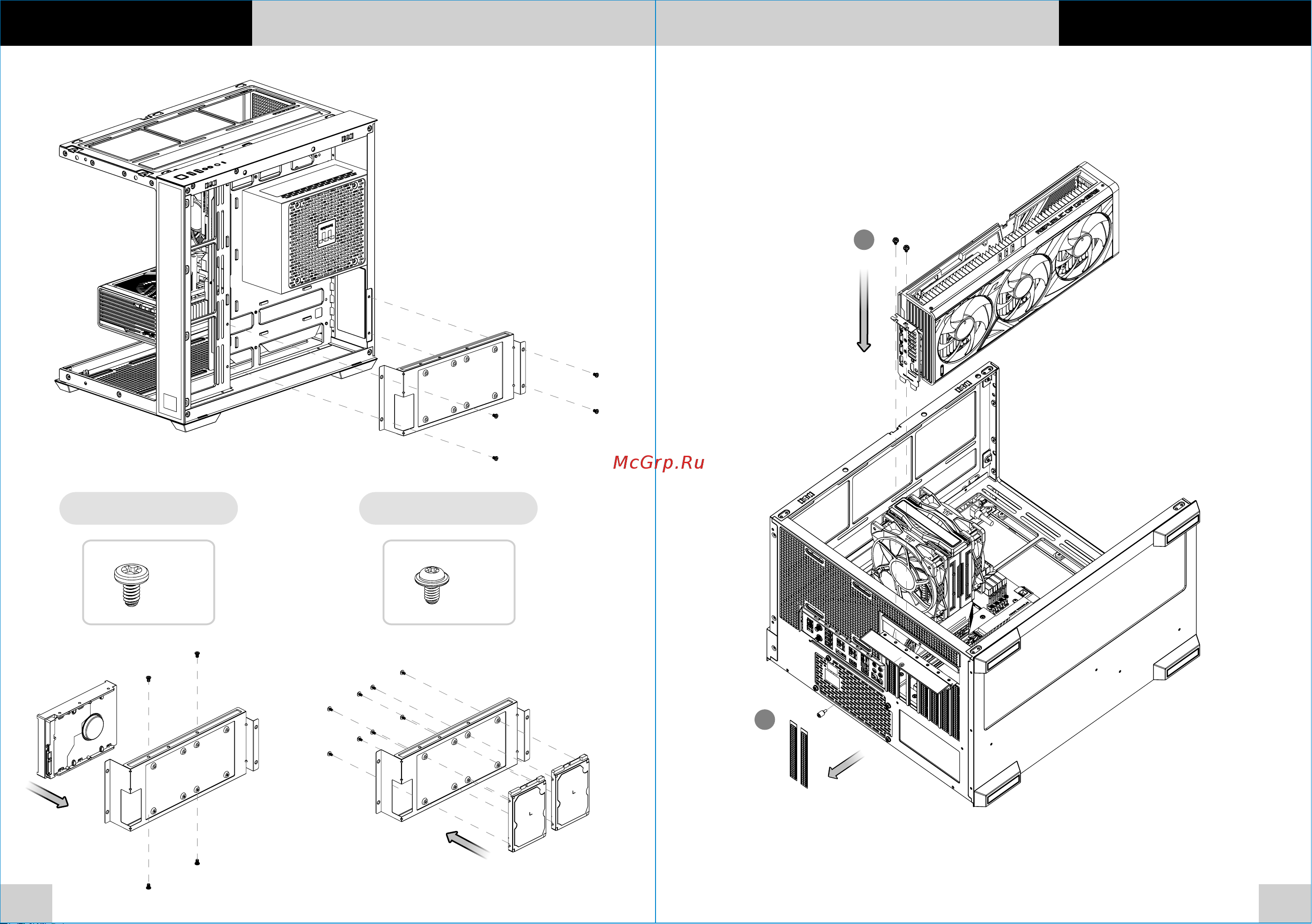Click the triple-fan graphics card illustration

click(1006, 277)
